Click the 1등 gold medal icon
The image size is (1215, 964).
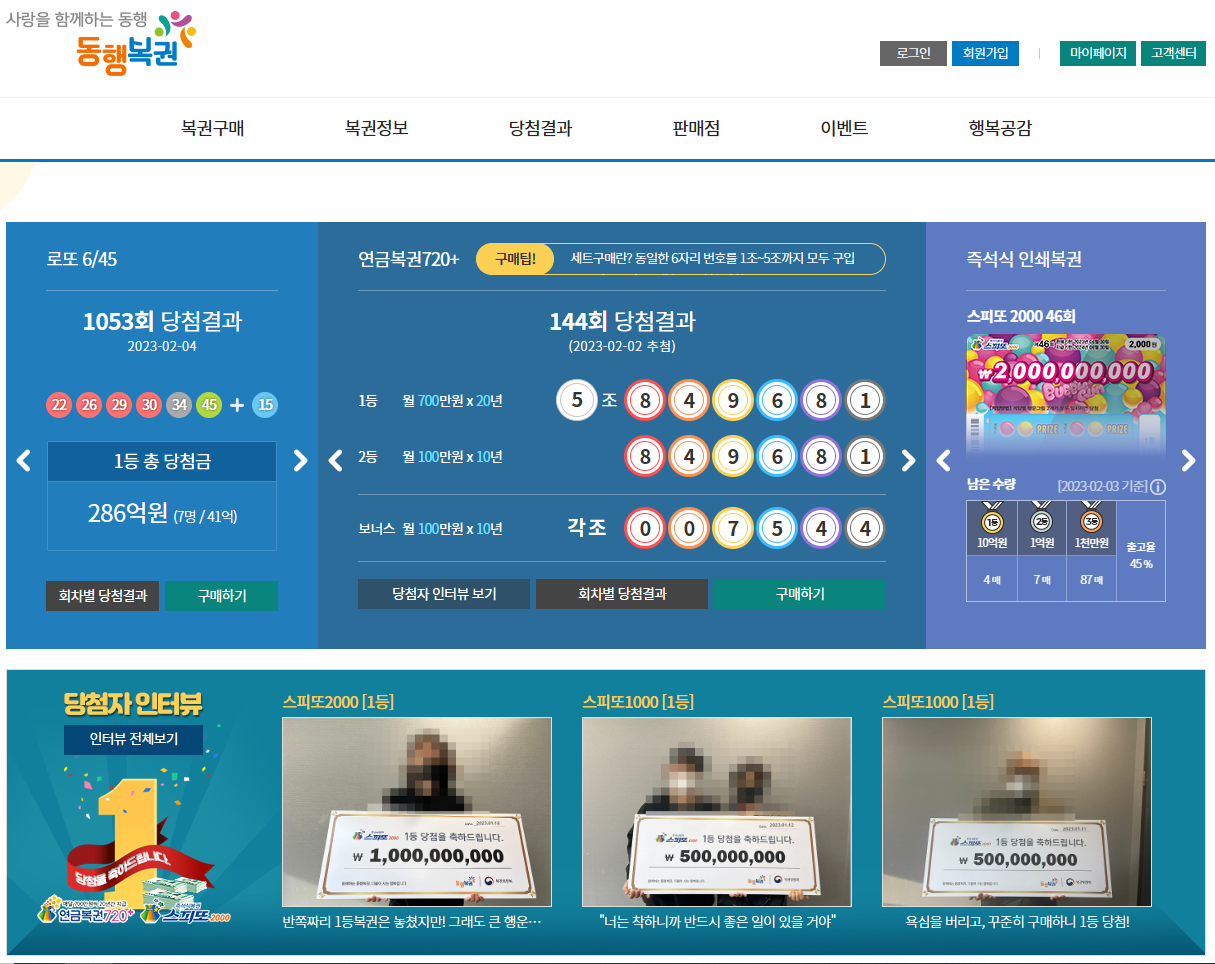pyautogui.click(x=991, y=518)
